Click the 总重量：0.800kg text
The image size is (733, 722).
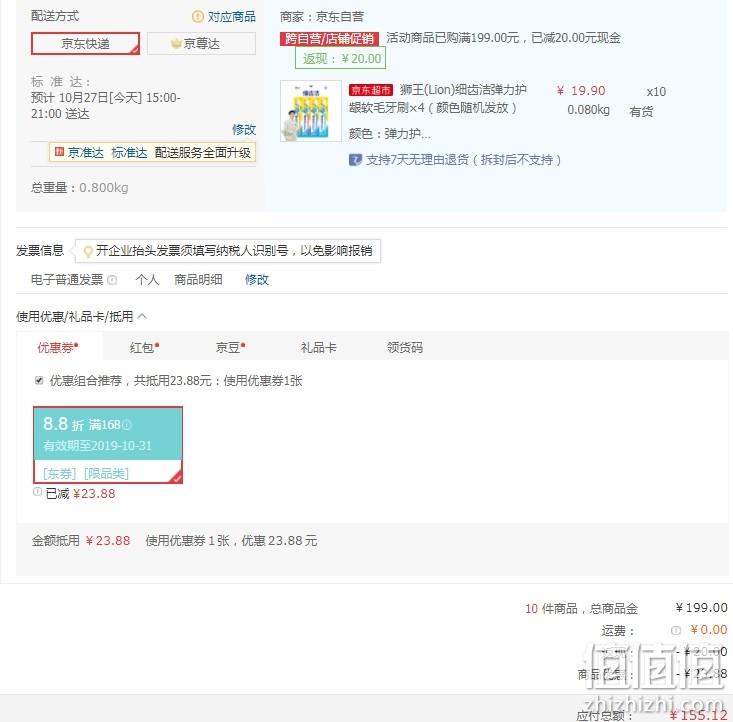click(x=79, y=188)
